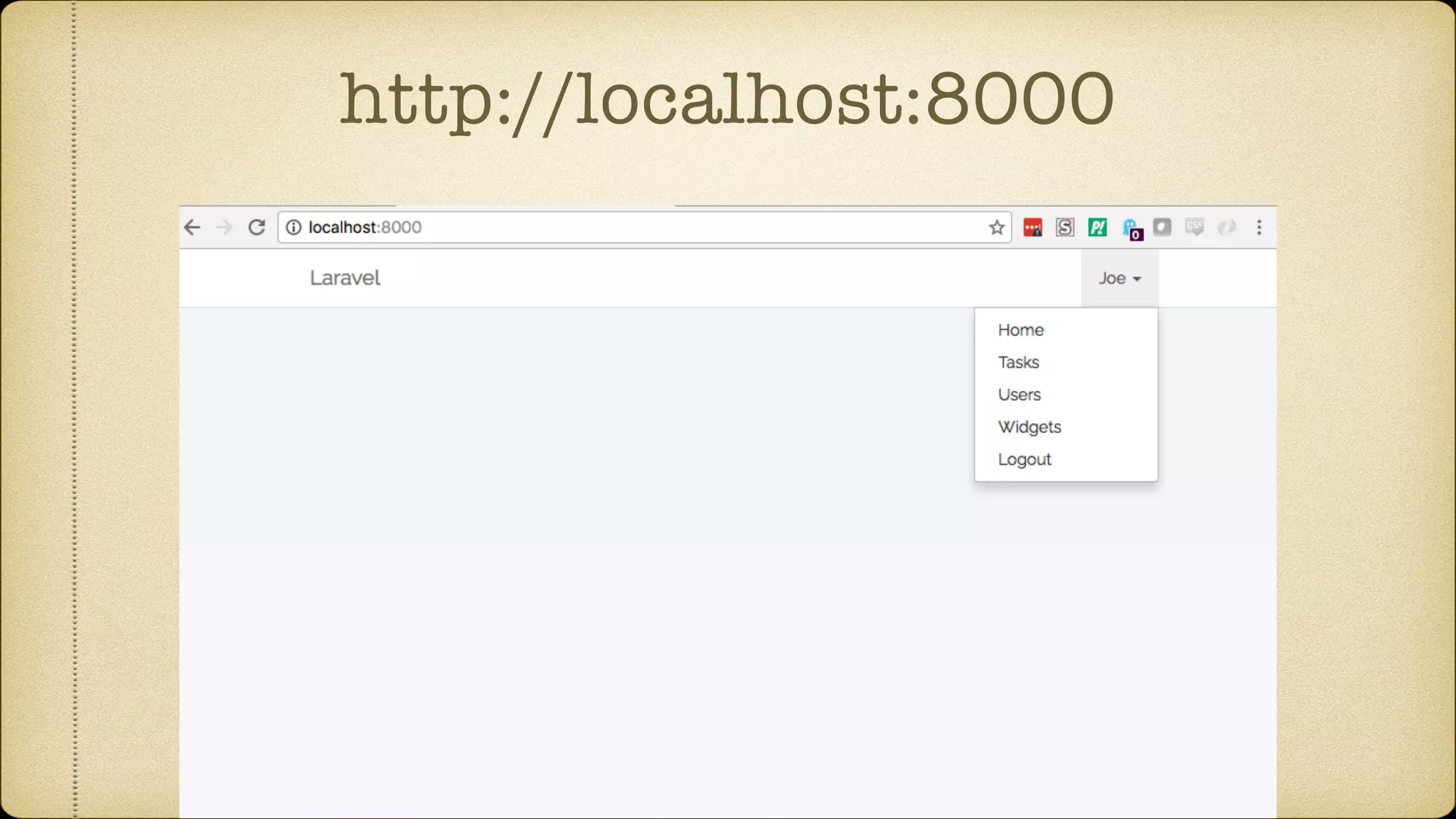Click the green P! extension icon
This screenshot has width=1456, height=819.
pyautogui.click(x=1098, y=227)
